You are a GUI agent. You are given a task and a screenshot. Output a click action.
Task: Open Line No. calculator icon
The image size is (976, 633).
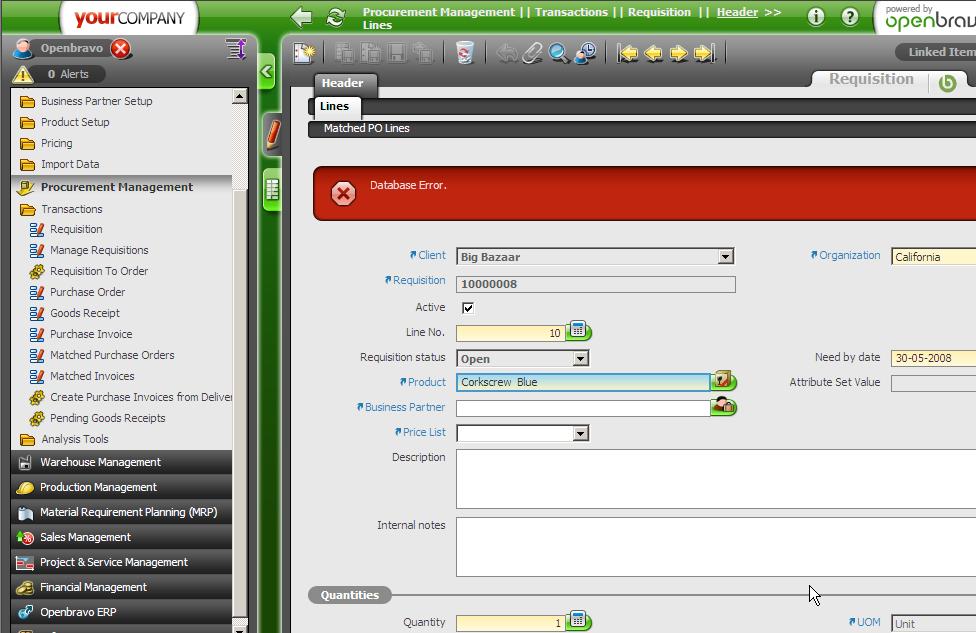point(578,331)
